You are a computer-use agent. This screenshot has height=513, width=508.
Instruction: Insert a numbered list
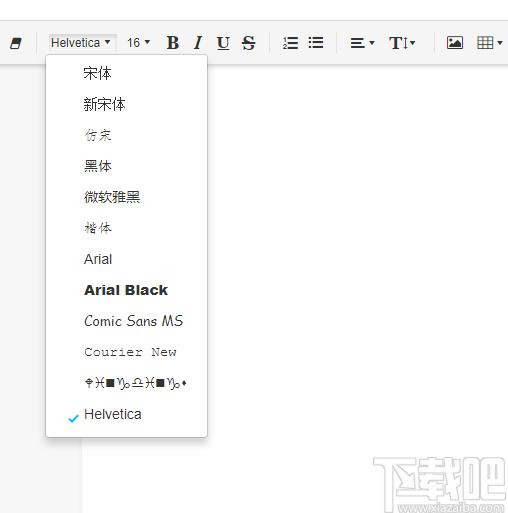(290, 43)
